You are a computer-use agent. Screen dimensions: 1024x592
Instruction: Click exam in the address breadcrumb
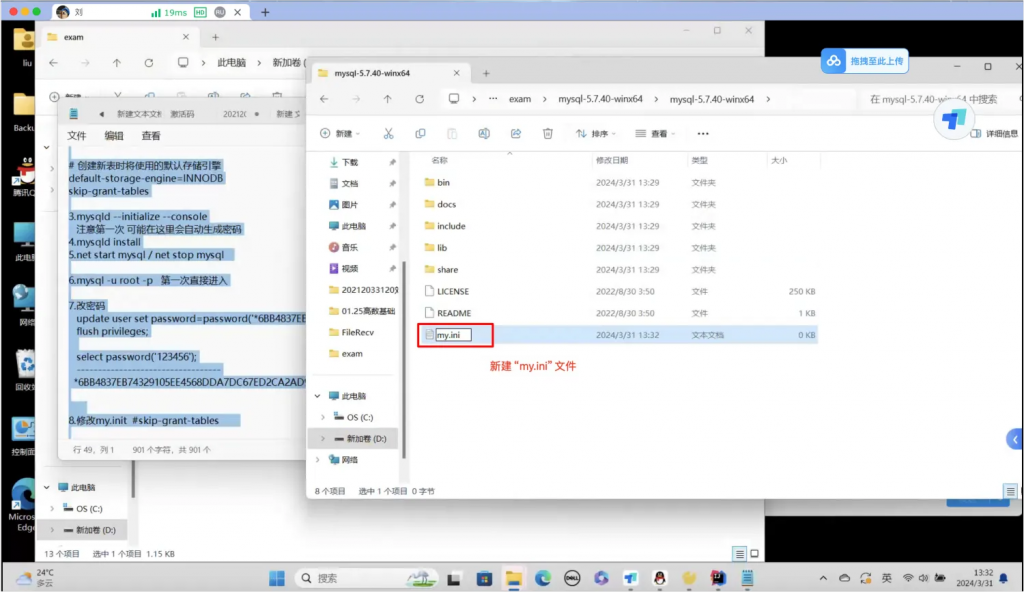[x=519, y=99]
